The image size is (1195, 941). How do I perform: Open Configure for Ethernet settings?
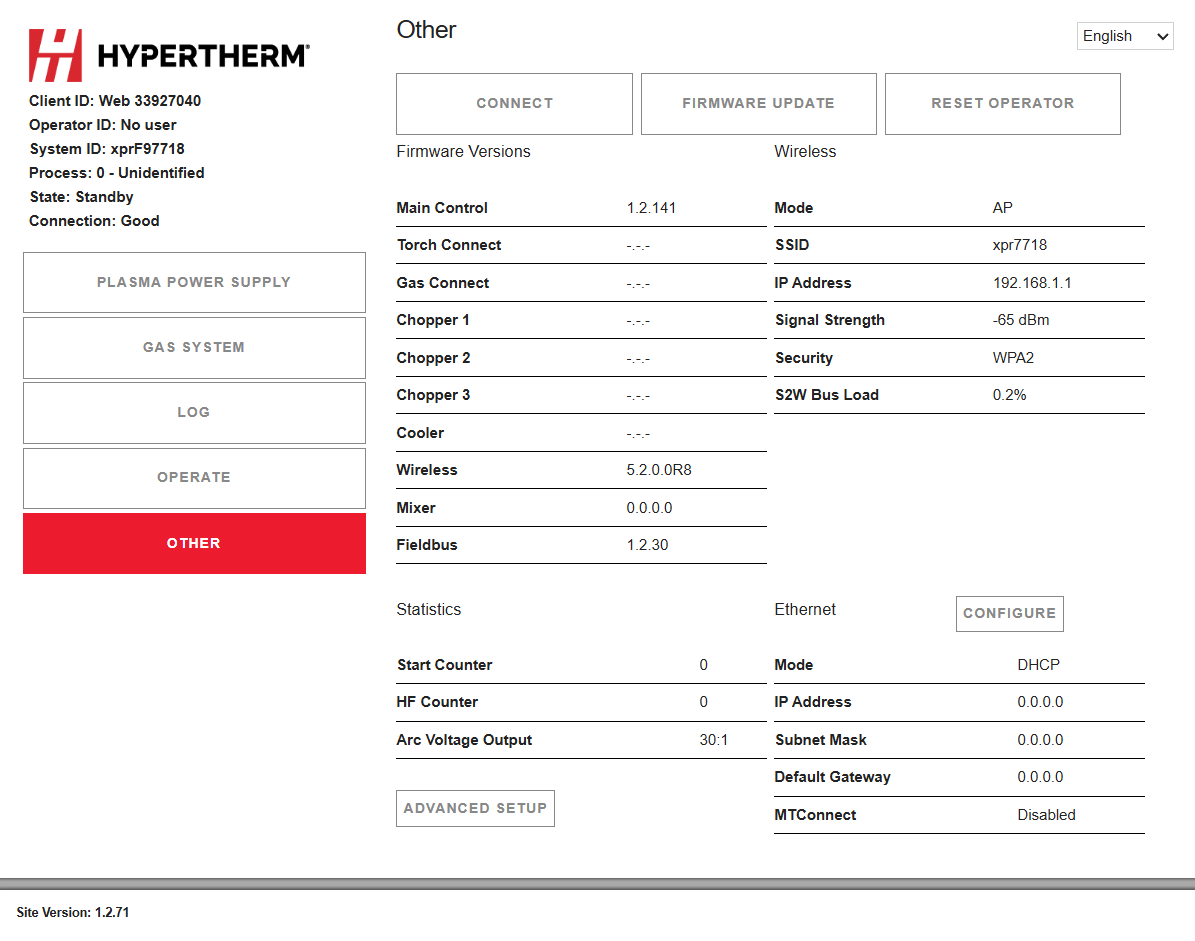point(1009,613)
